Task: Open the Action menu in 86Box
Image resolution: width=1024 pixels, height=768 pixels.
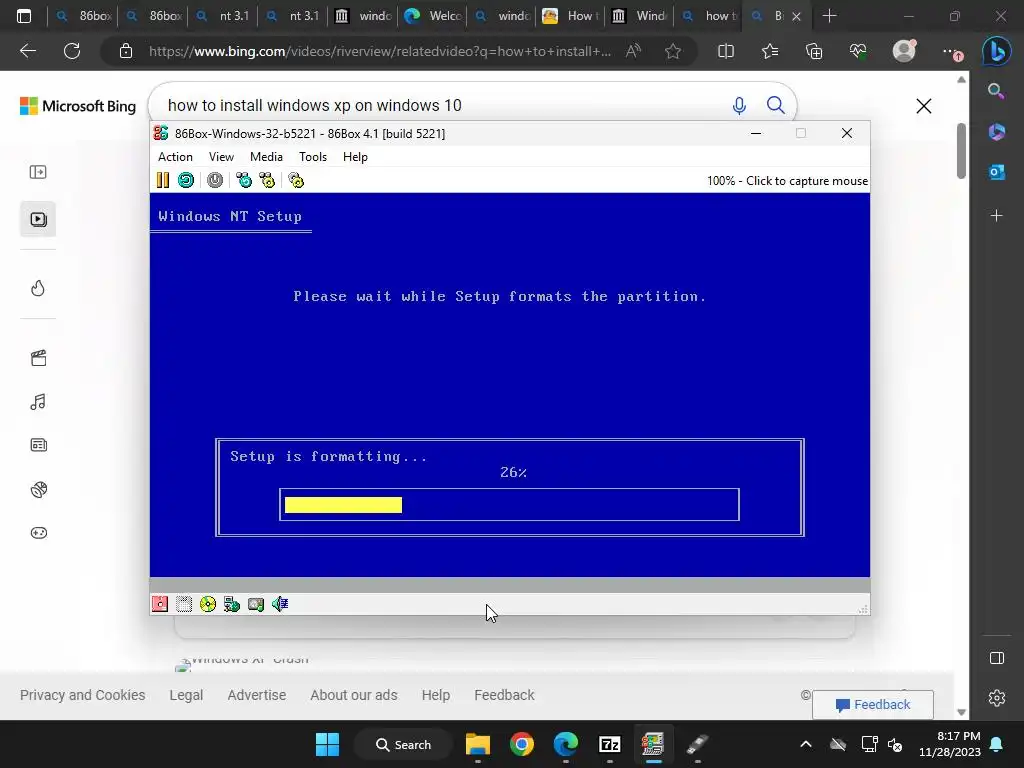Action: (x=175, y=157)
